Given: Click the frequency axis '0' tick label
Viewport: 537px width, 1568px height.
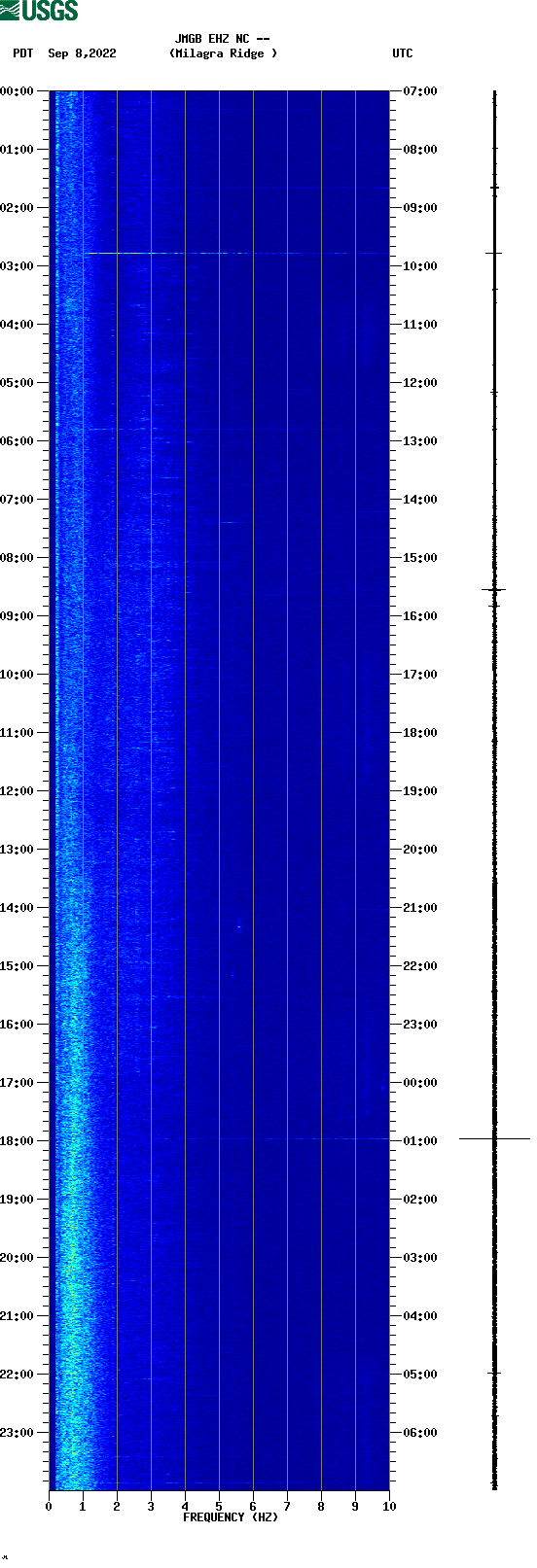Looking at the screenshot, I should click(49, 1507).
